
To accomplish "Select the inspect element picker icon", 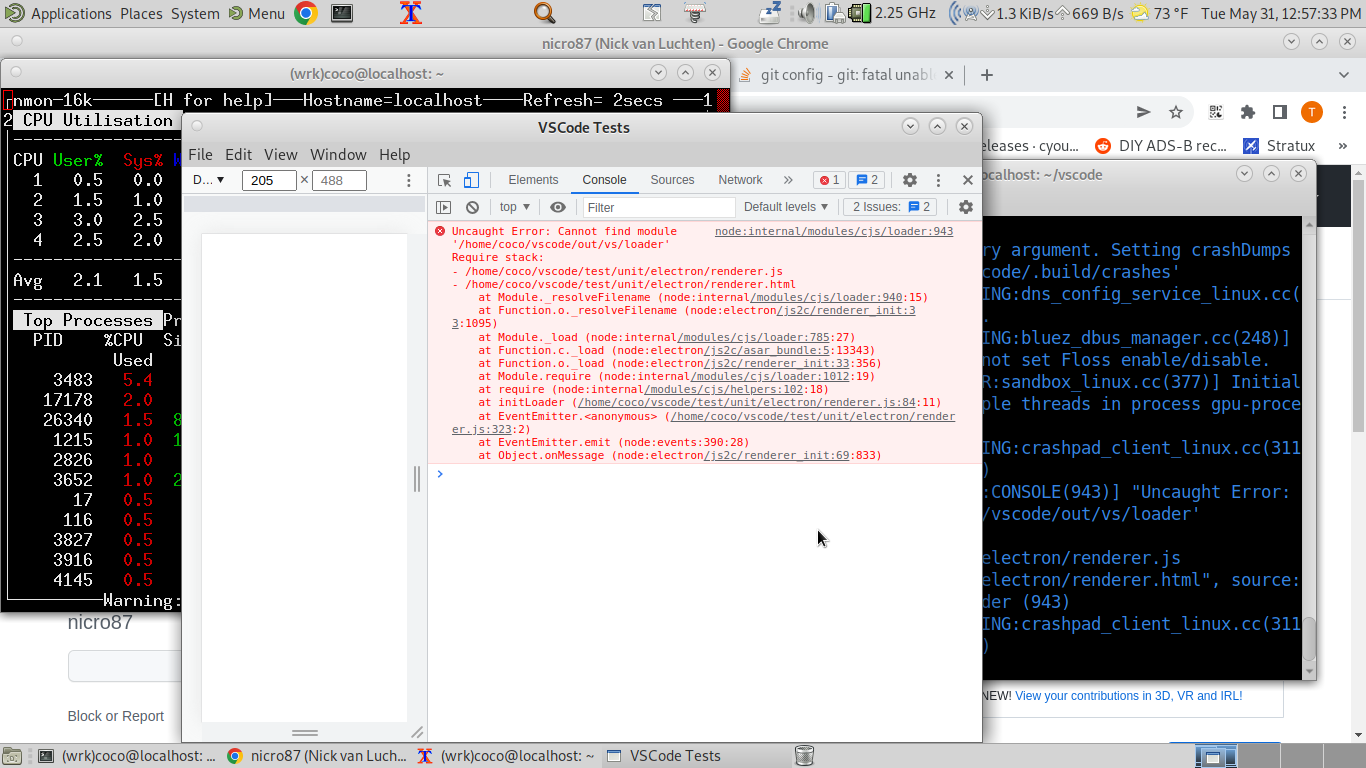I will pos(445,180).
